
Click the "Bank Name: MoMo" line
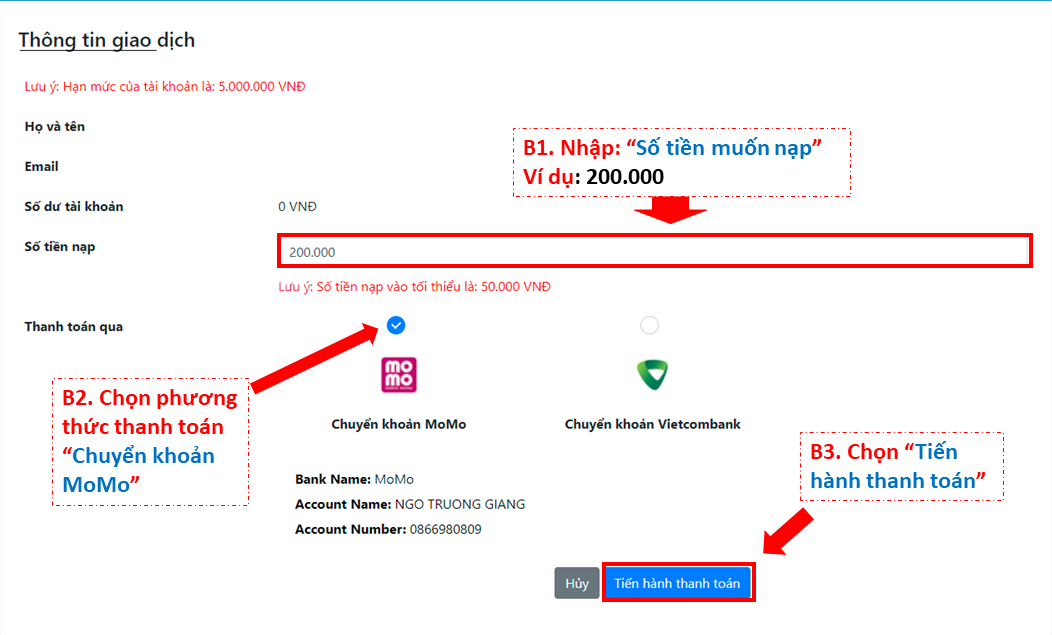coord(354,479)
